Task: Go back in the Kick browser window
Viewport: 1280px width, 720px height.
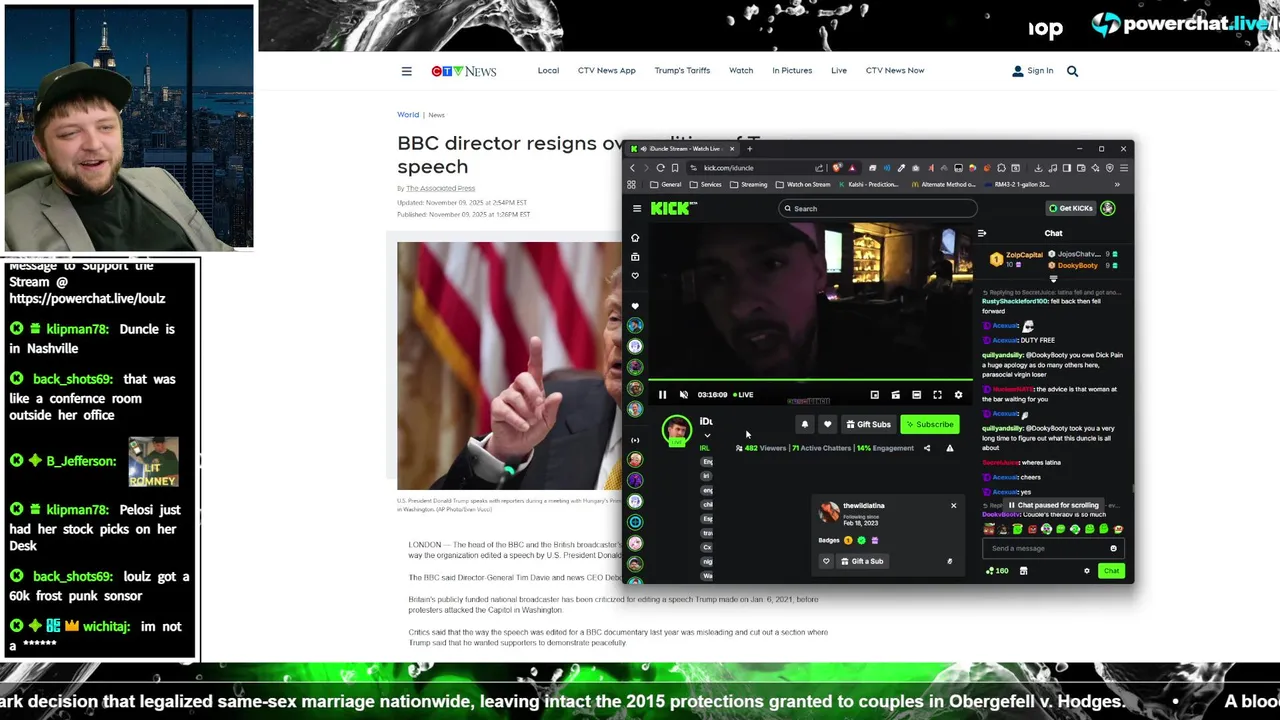Action: (632, 168)
